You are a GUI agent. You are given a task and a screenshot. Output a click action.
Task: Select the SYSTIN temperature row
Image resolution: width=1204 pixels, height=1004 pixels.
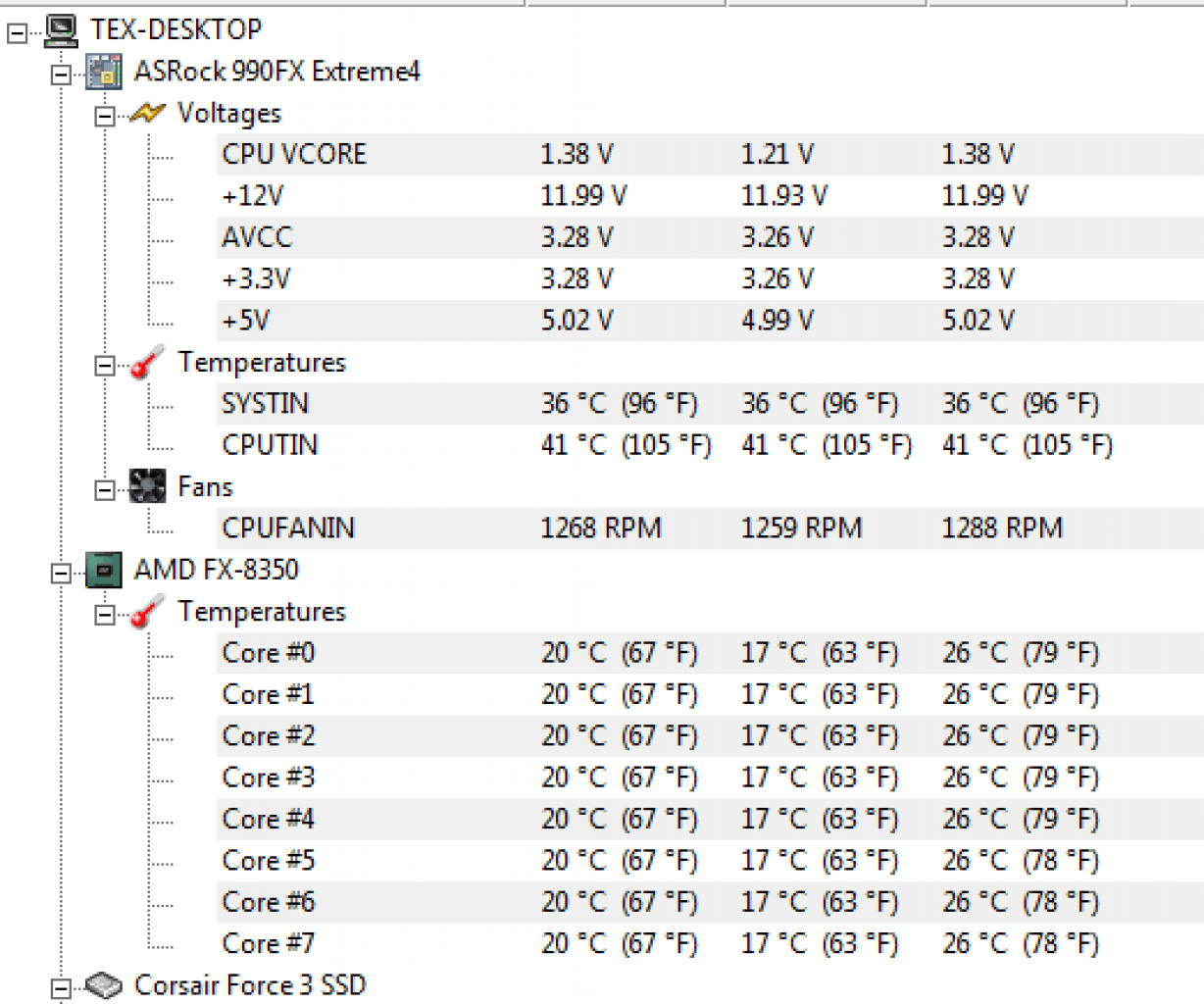(x=710, y=404)
